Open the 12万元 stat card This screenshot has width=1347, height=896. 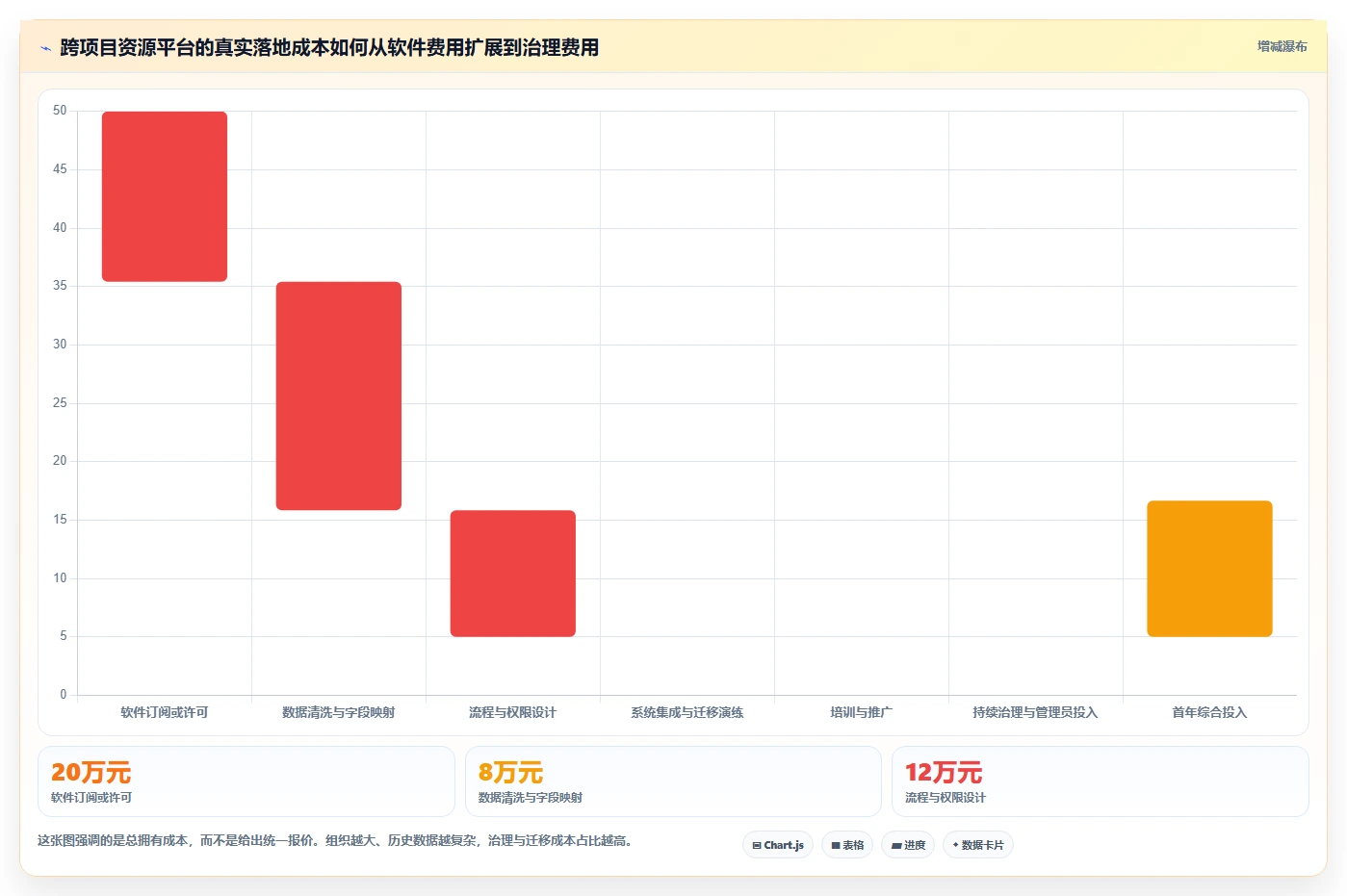1101,781
